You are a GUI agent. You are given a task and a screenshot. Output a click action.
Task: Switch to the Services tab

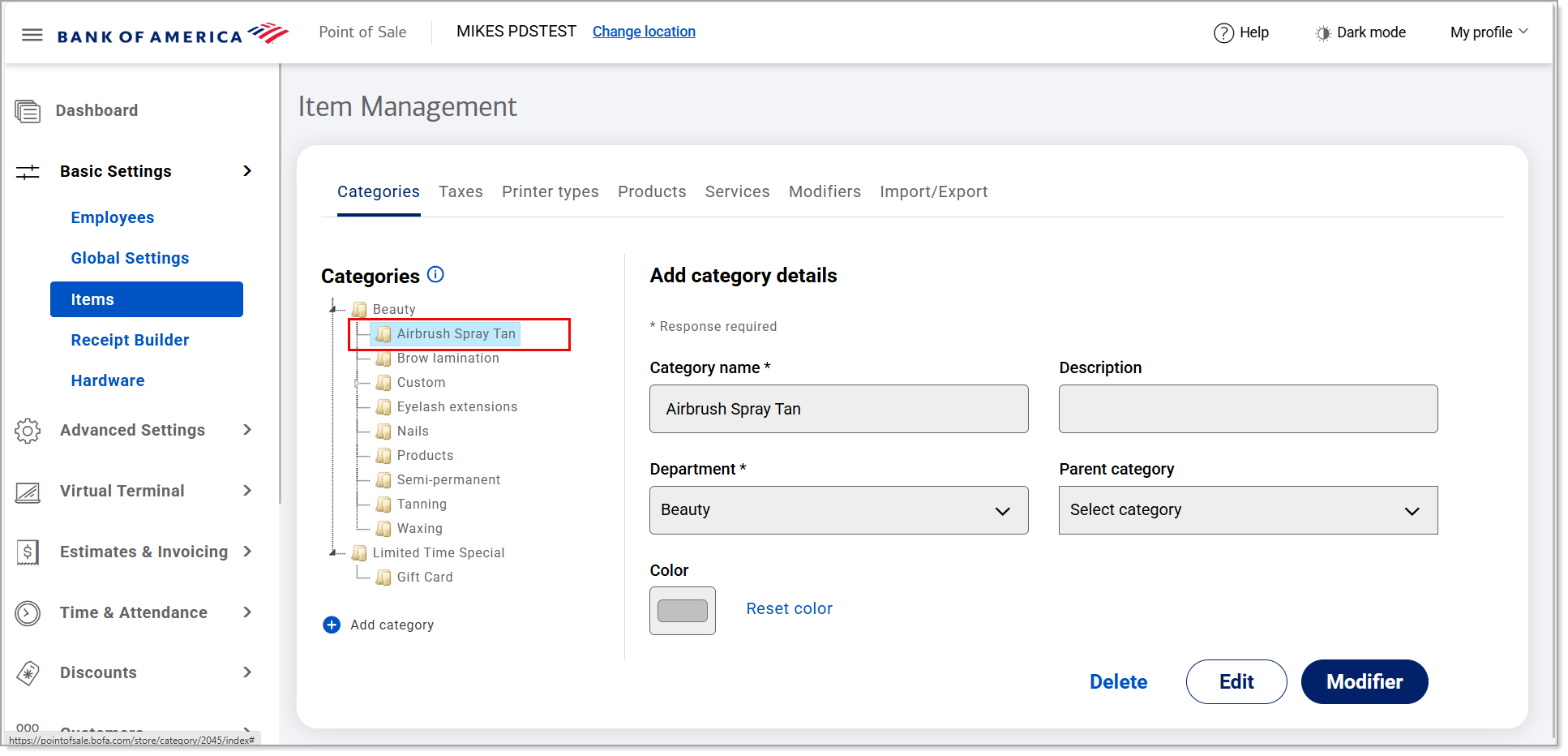click(737, 192)
